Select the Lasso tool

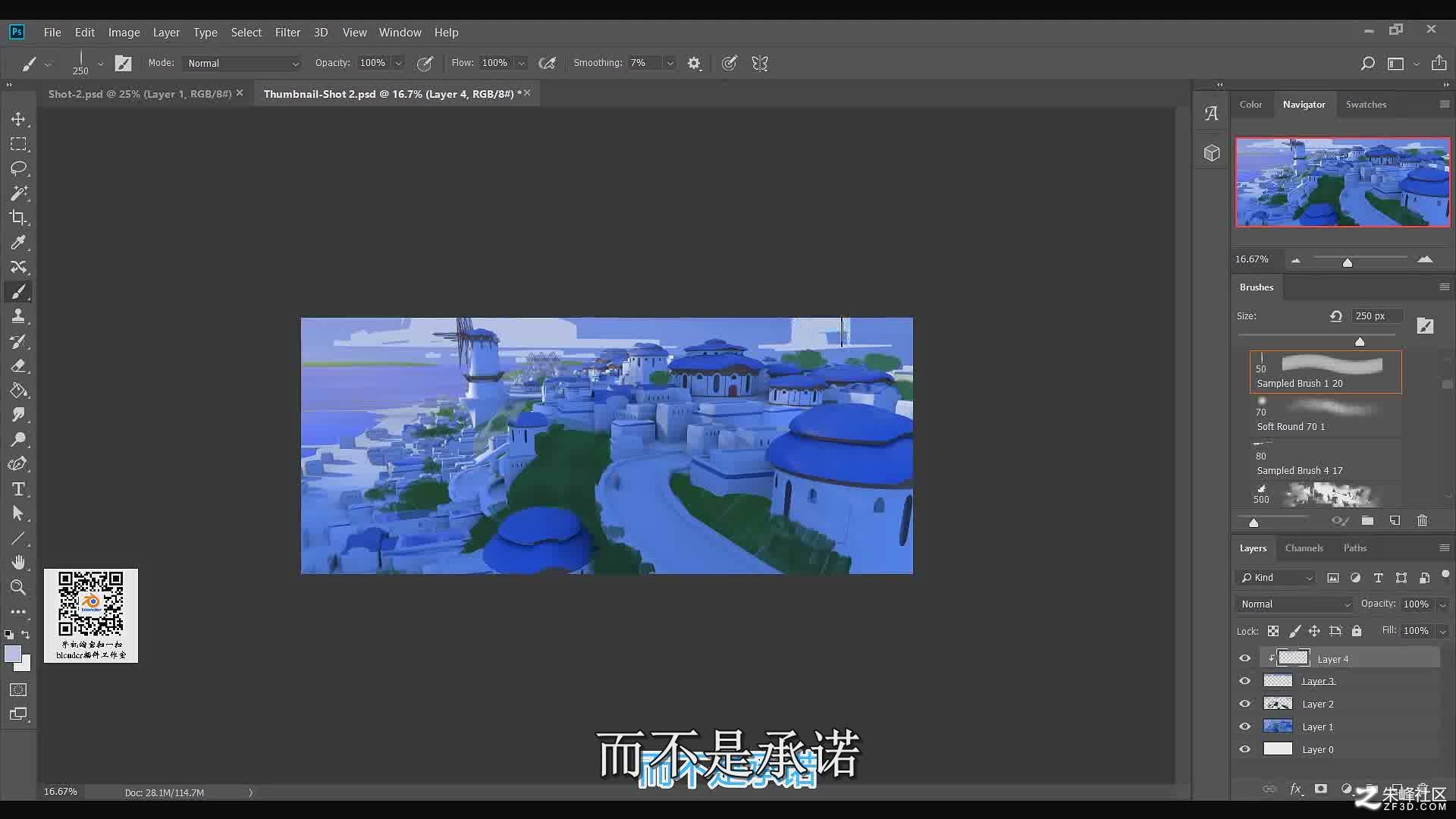click(x=18, y=168)
